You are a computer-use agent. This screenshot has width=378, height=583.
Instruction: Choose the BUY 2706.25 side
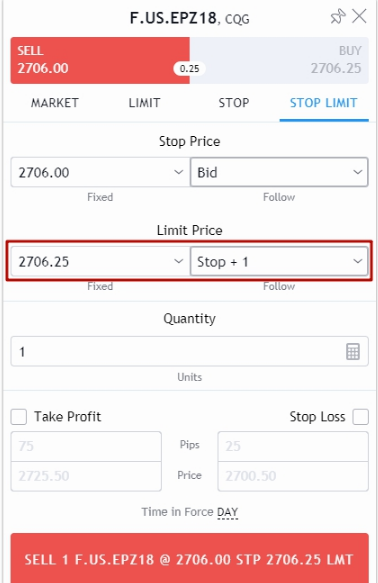(x=279, y=60)
